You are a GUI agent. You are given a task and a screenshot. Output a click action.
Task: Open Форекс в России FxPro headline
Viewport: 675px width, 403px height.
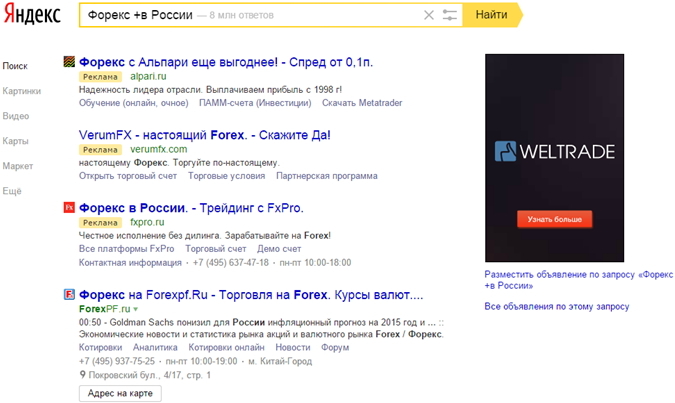click(191, 208)
